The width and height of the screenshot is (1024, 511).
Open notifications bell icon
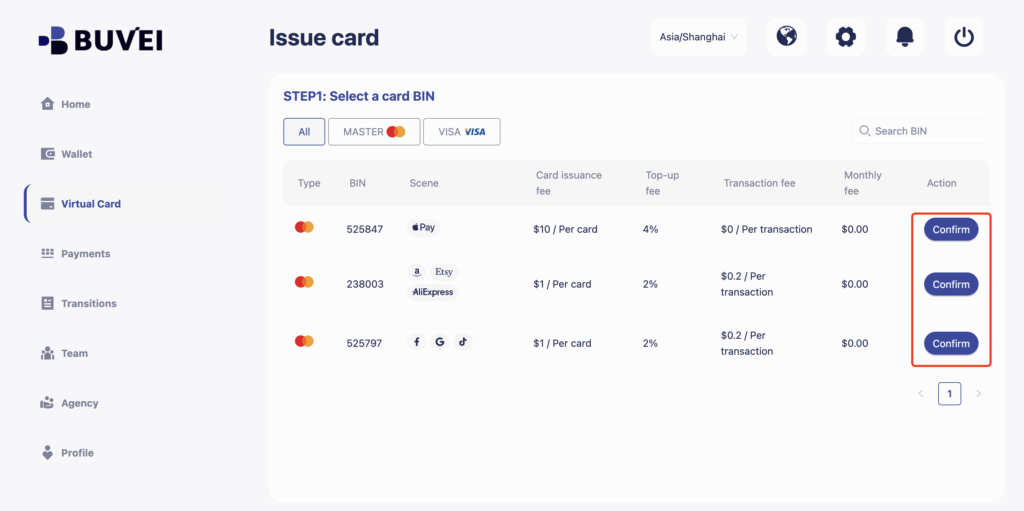(905, 37)
